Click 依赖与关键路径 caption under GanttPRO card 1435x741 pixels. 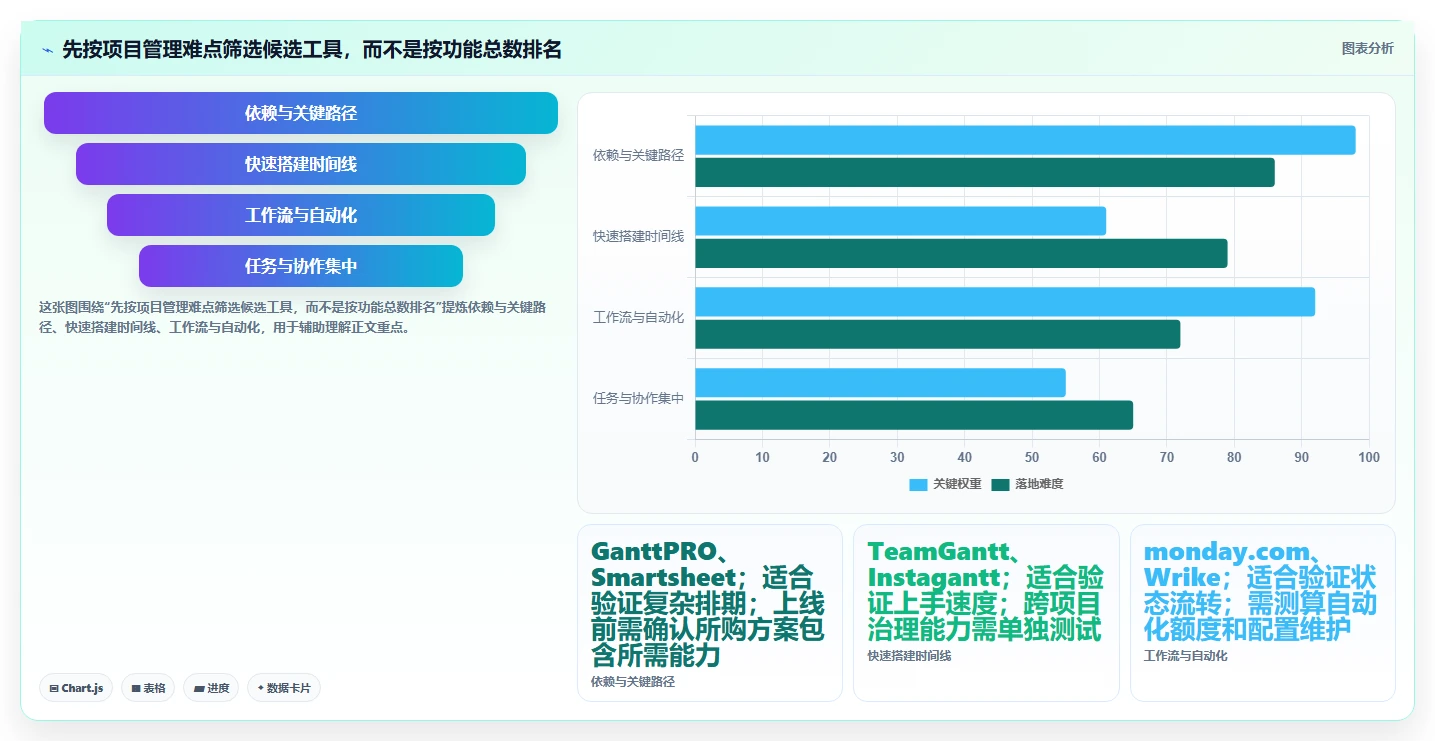633,682
